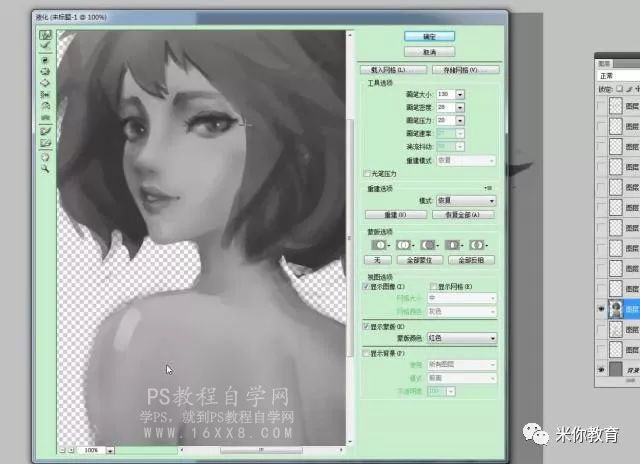Select the Freeze Mask tool
This screenshot has width=640, height=464.
click(x=45, y=131)
